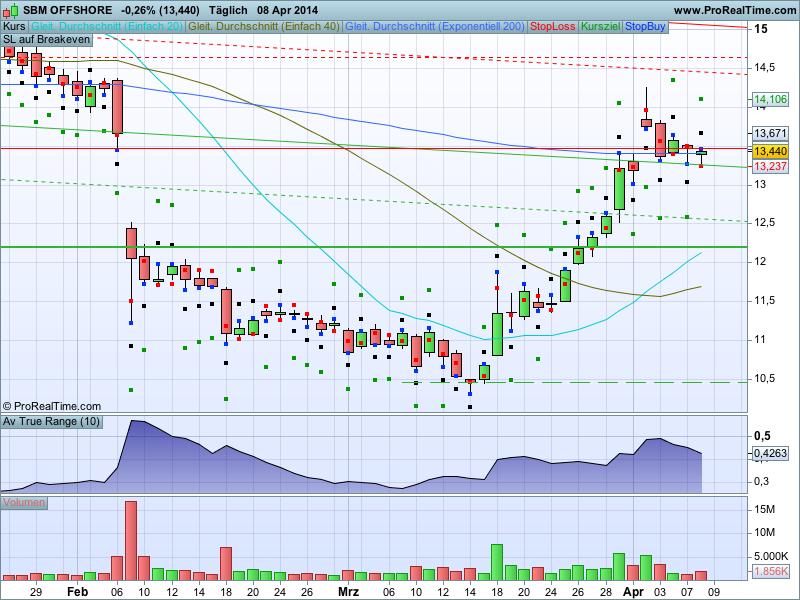Click the 15M label on the volume axis

[764, 509]
